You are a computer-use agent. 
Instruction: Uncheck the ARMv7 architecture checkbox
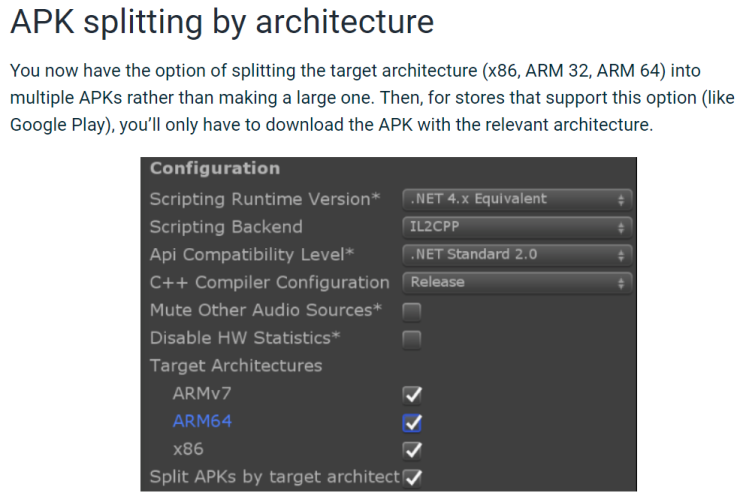tap(411, 394)
